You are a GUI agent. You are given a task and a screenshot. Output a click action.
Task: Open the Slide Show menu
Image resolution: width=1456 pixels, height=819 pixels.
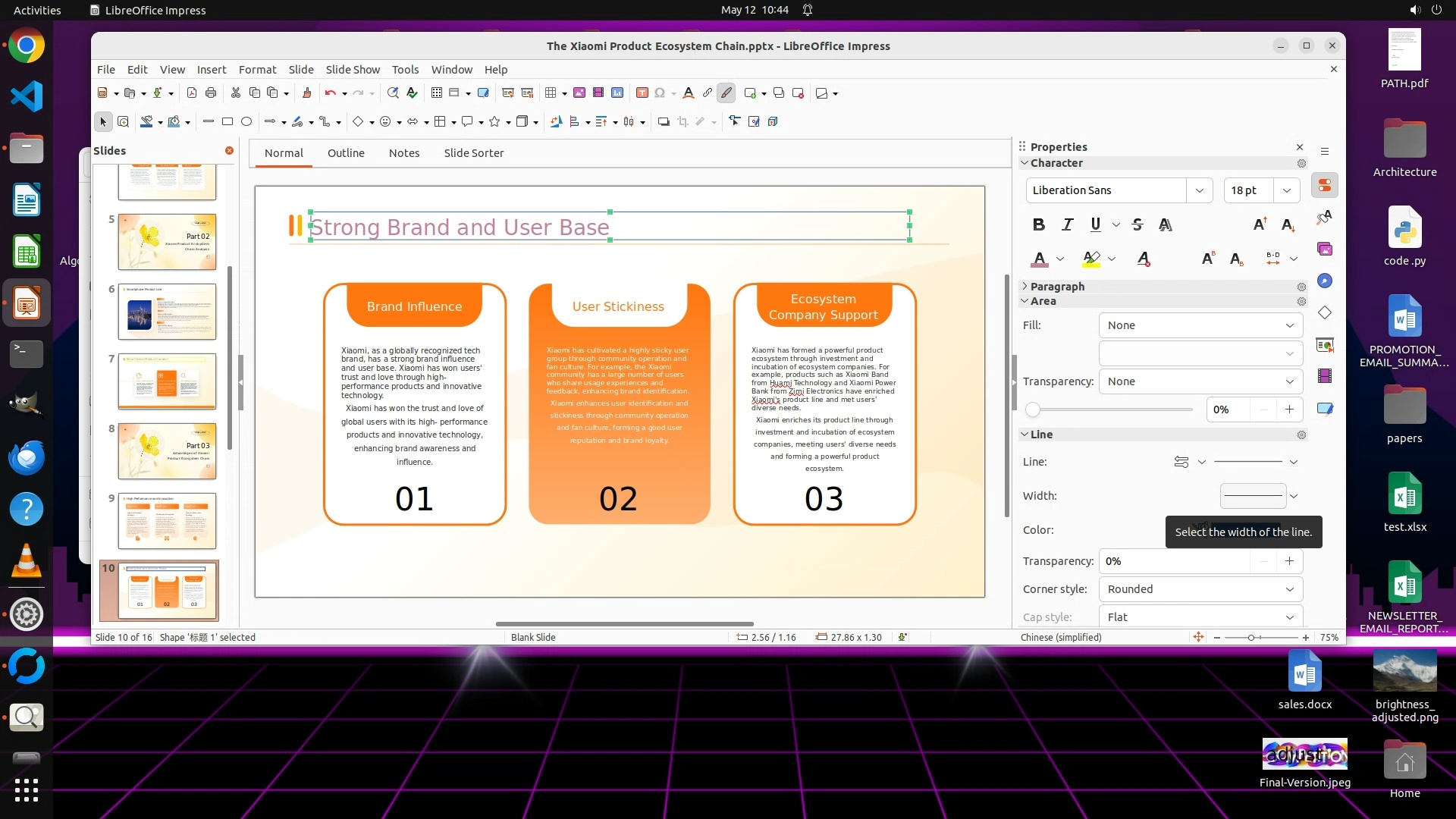click(x=353, y=70)
